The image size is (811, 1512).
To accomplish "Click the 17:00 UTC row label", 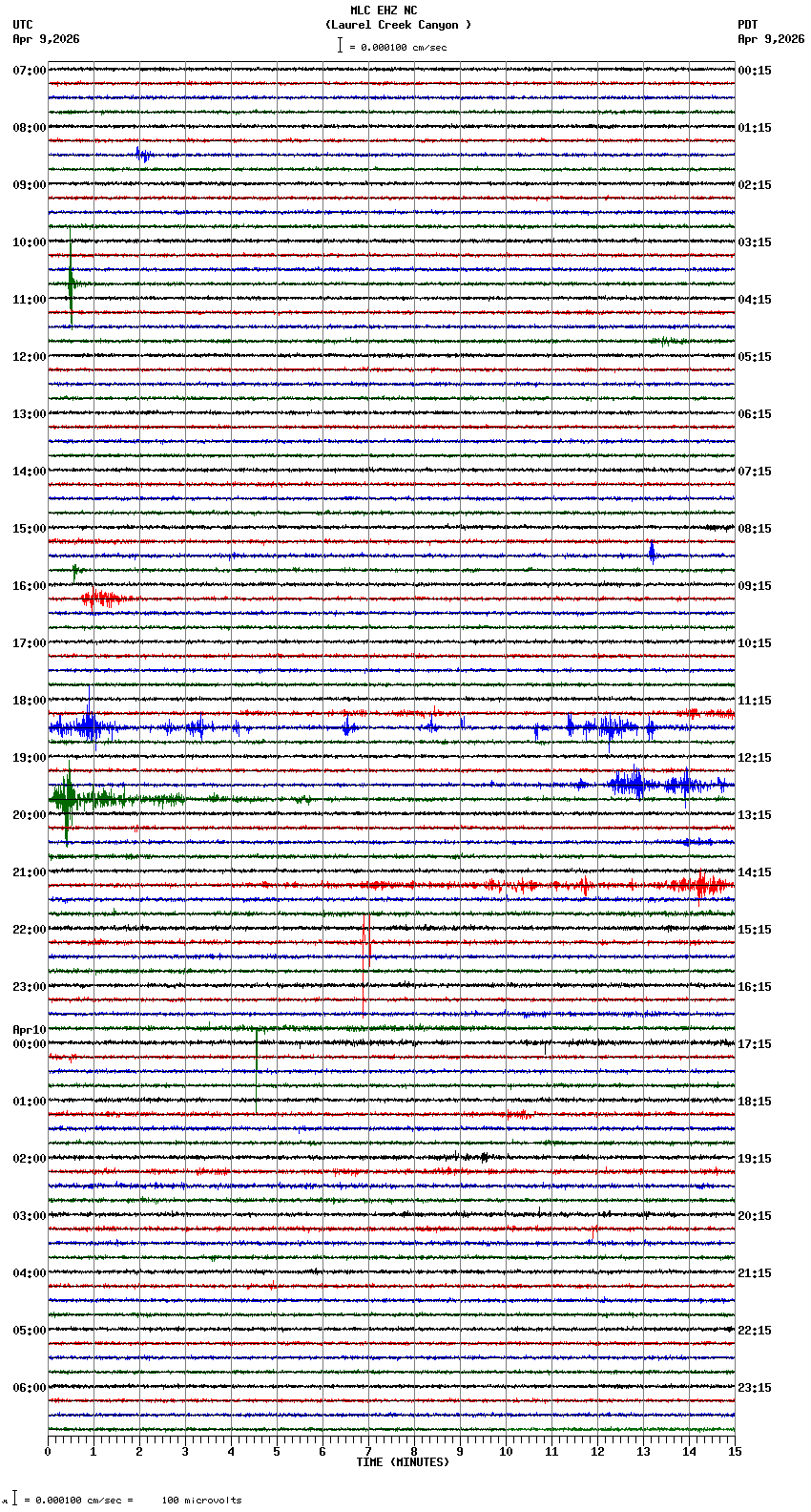I will [30, 643].
